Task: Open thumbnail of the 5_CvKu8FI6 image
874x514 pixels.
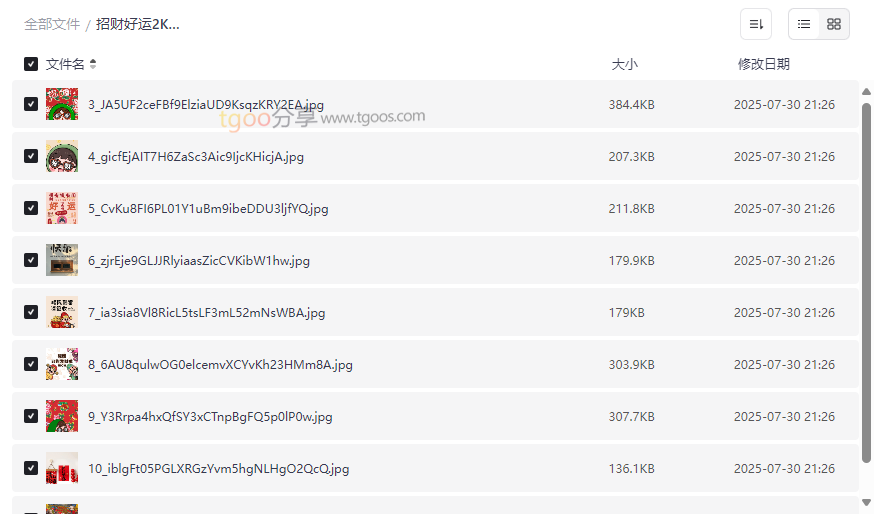Action: 62,208
